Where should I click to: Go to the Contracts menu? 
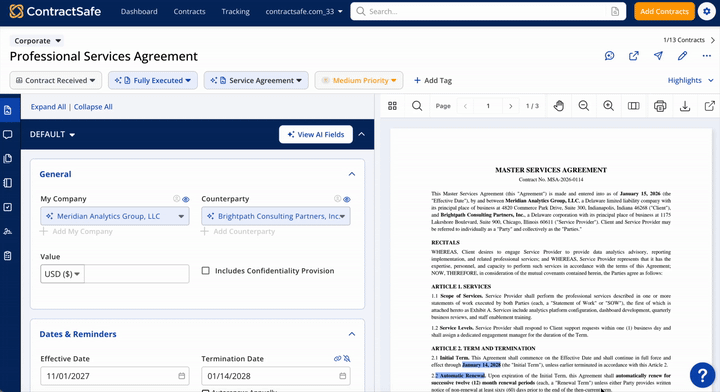point(189,11)
